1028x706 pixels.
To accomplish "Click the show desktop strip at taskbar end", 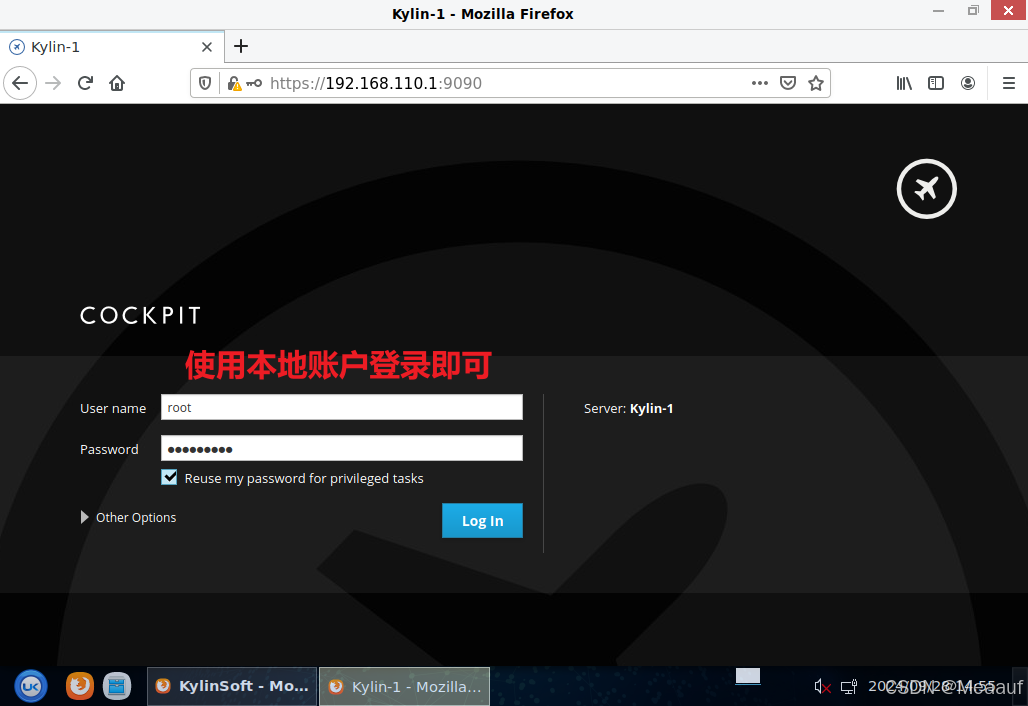I will click(x=1020, y=686).
